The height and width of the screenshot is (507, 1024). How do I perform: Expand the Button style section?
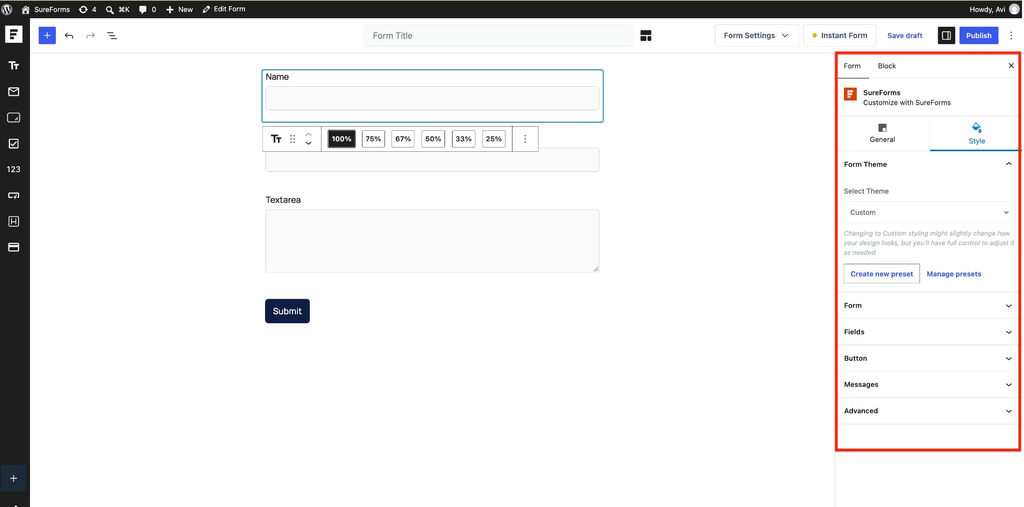tap(928, 359)
